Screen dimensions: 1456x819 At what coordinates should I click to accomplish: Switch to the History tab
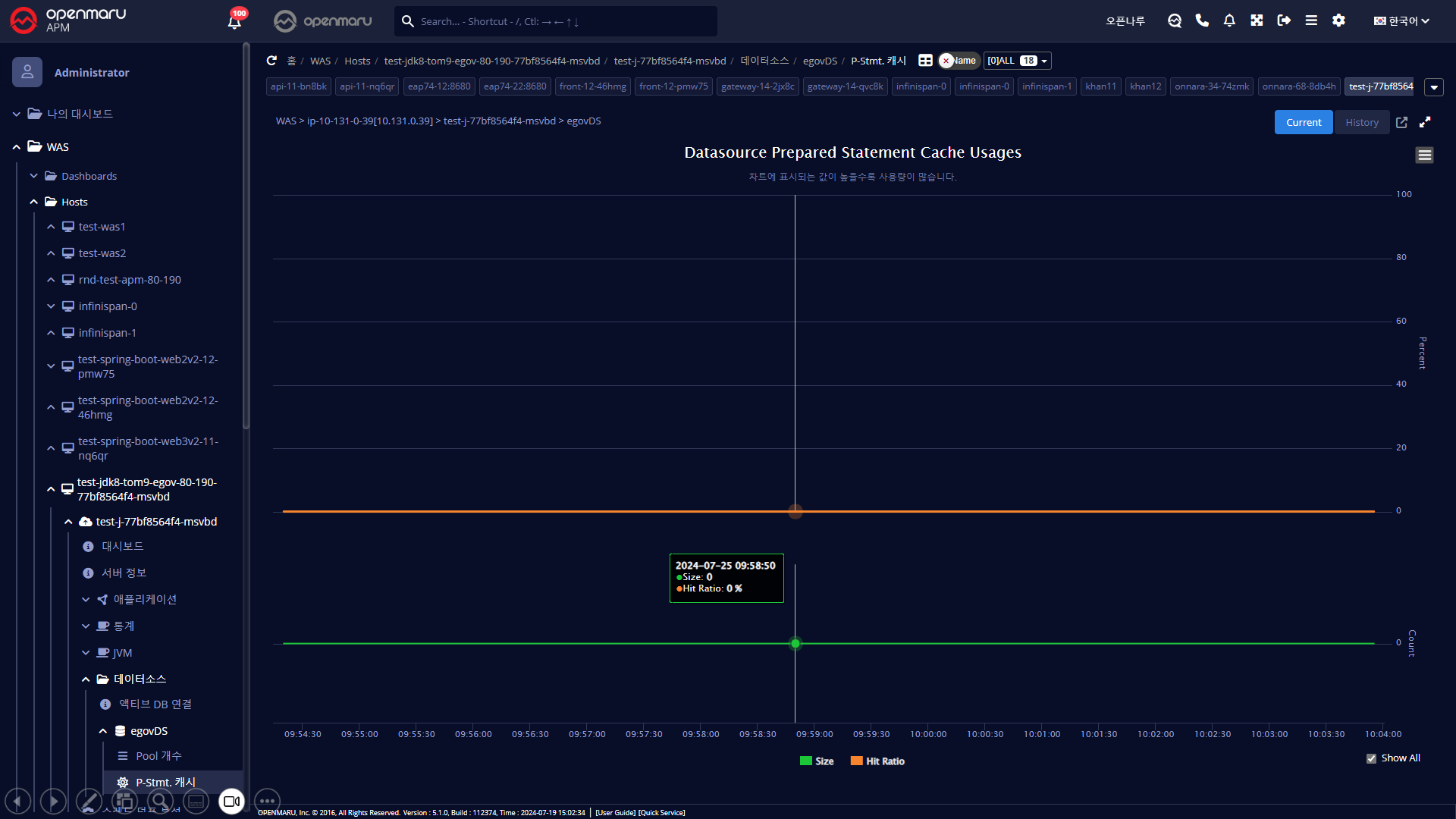[x=1361, y=122]
